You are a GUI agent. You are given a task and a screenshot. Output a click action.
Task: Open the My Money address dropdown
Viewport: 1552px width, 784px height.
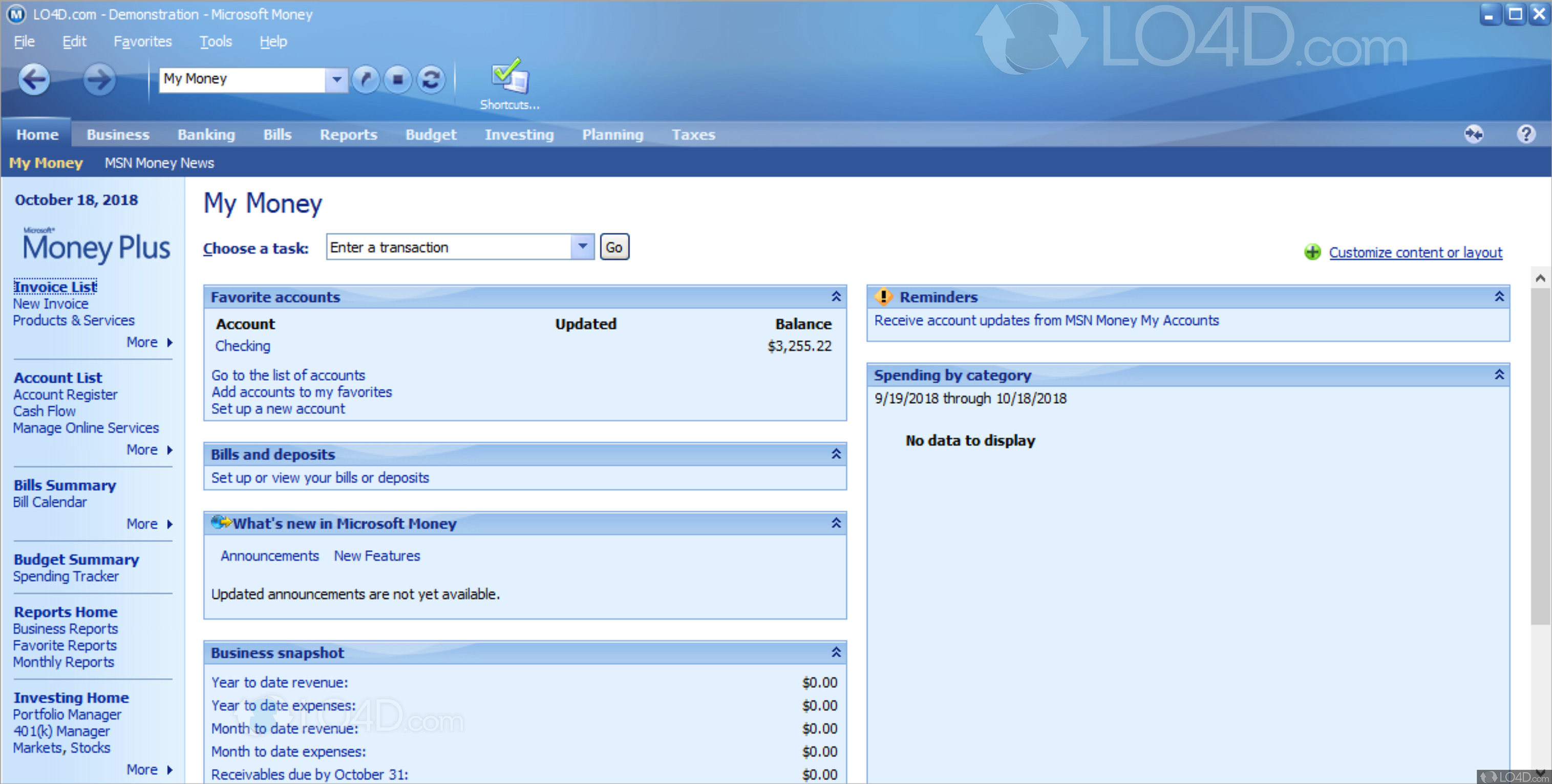pyautogui.click(x=336, y=79)
